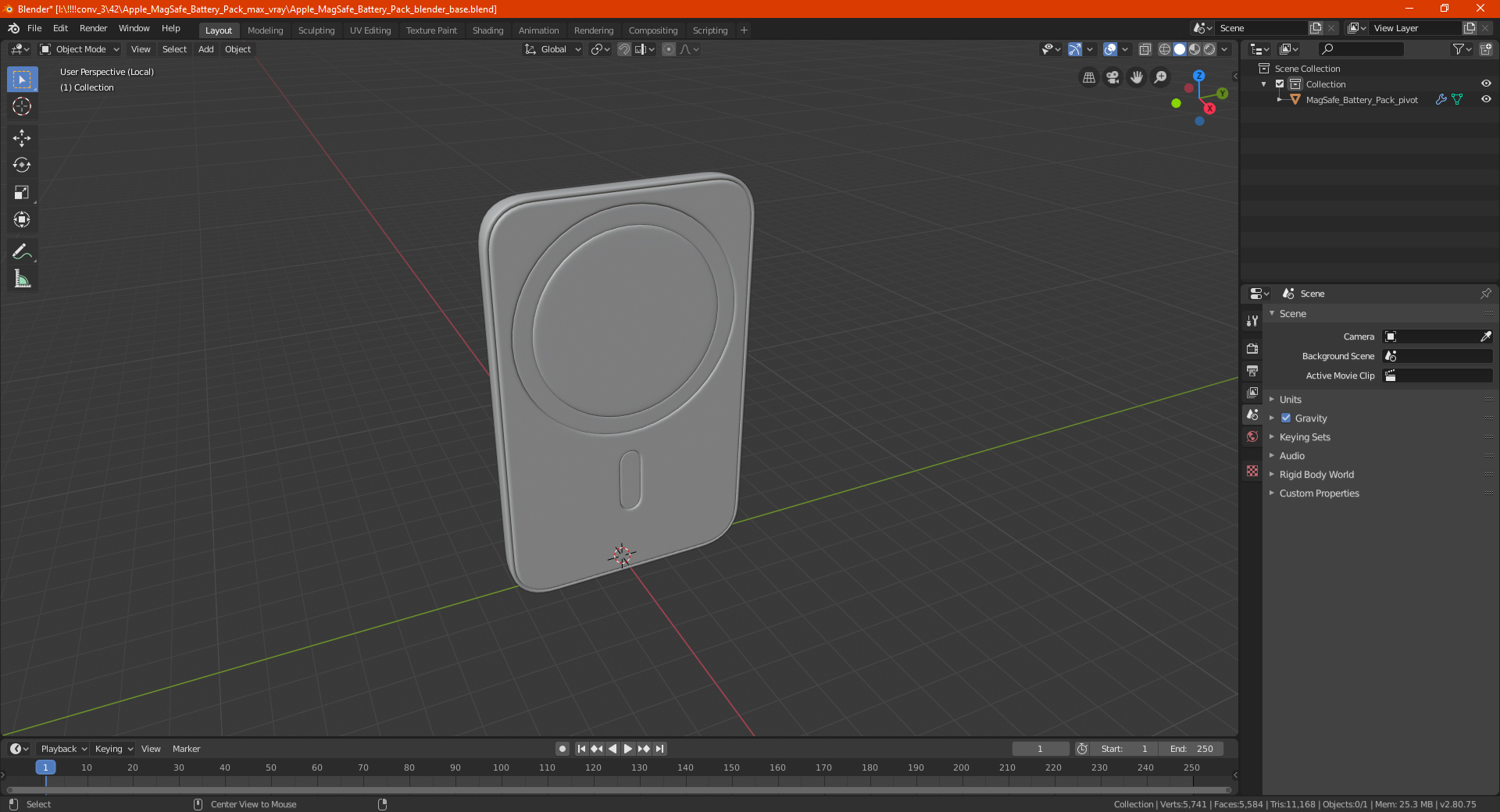
Task: Open the Active Tool properties tab
Action: [x=1252, y=321]
